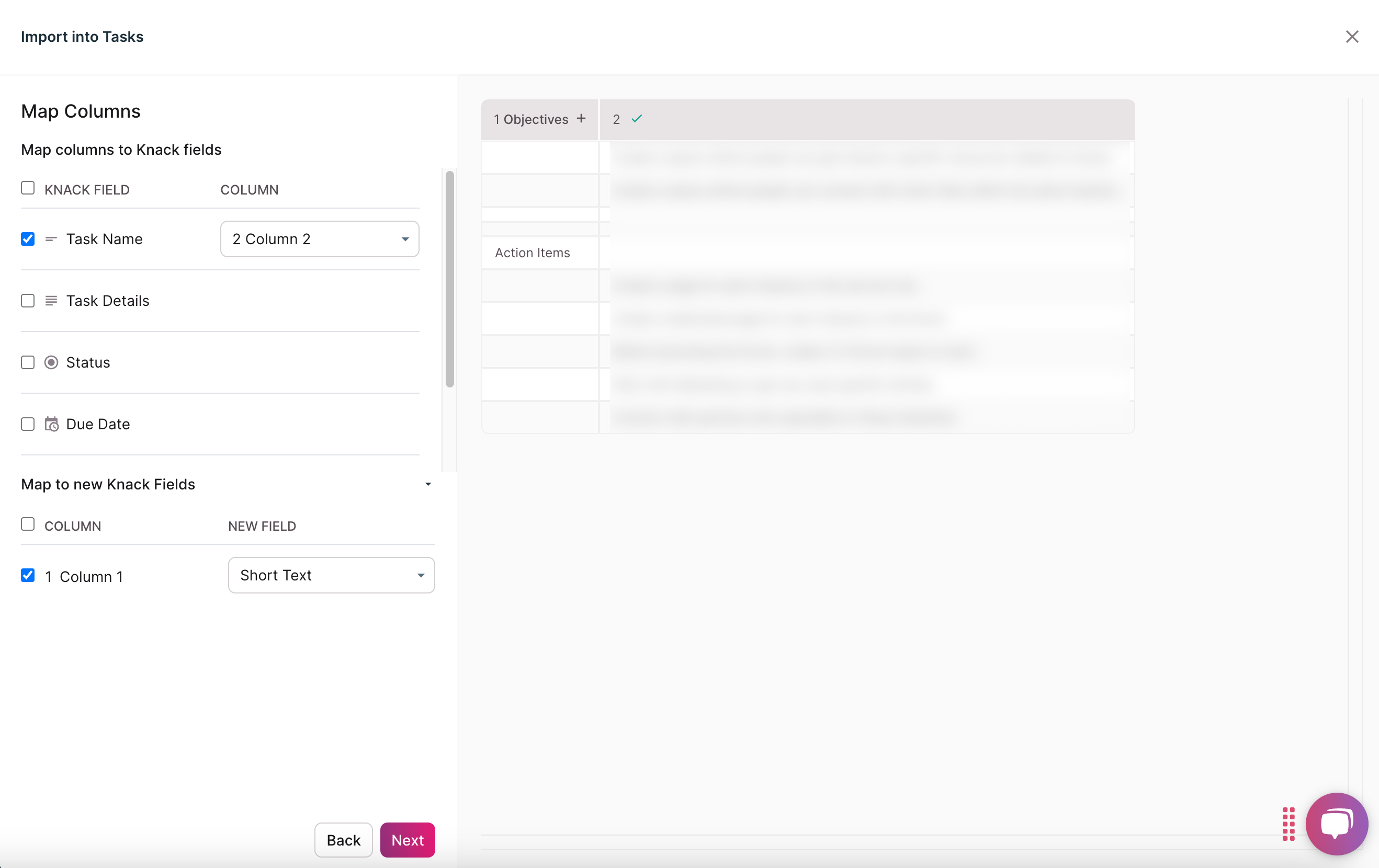Click the dotted grid icon near the chat bubble
1379x868 pixels.
(1289, 824)
